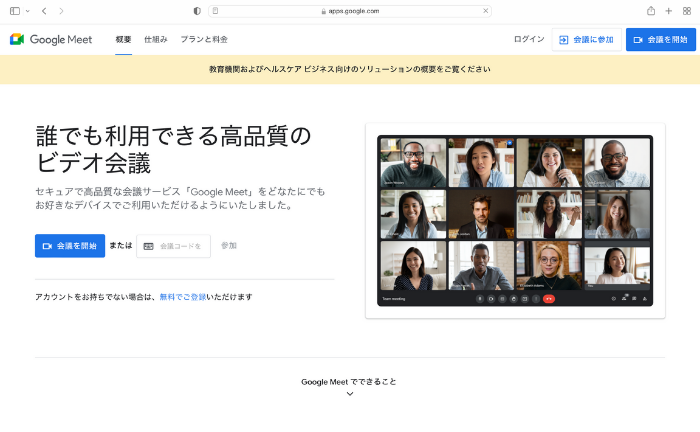Click the Google Meet video grid image
The width and height of the screenshot is (700, 432).
(x=515, y=220)
